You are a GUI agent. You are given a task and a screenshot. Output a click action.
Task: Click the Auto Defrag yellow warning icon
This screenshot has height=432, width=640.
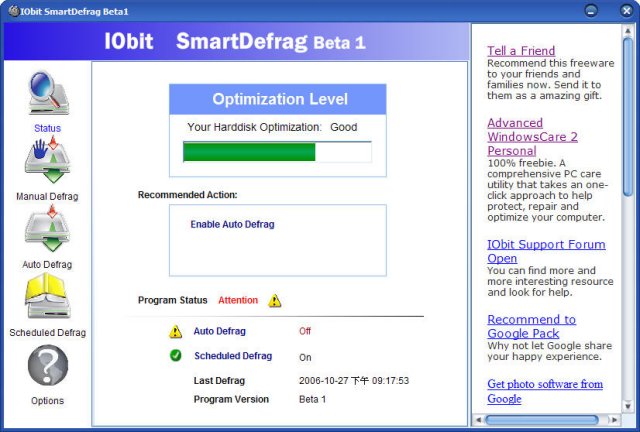click(x=176, y=331)
